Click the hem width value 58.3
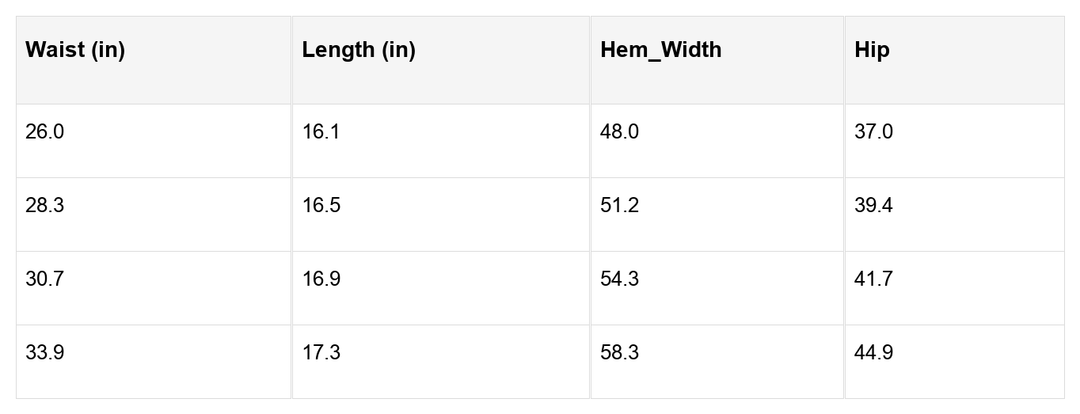 coord(619,353)
